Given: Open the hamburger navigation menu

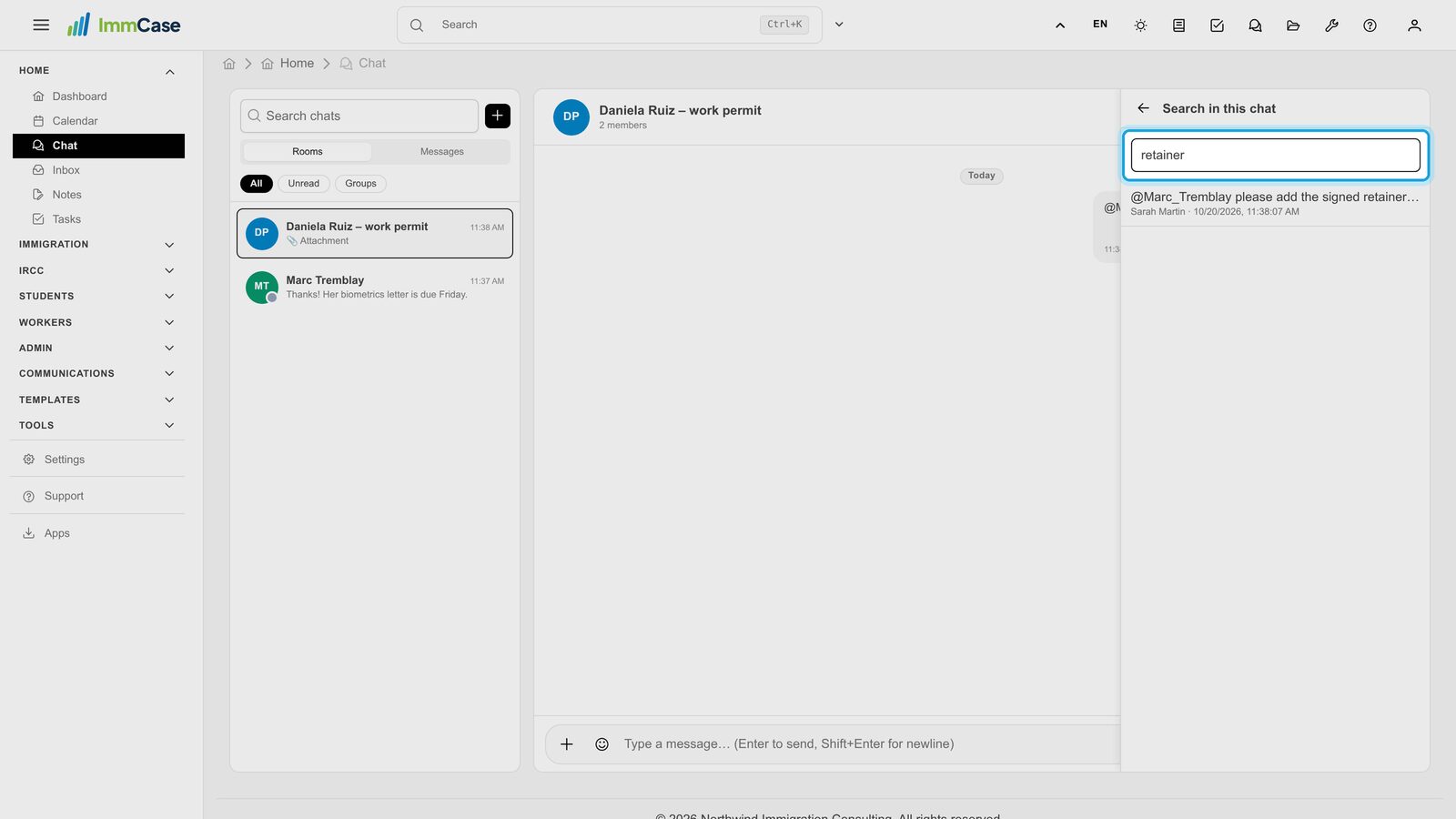Looking at the screenshot, I should [41, 25].
